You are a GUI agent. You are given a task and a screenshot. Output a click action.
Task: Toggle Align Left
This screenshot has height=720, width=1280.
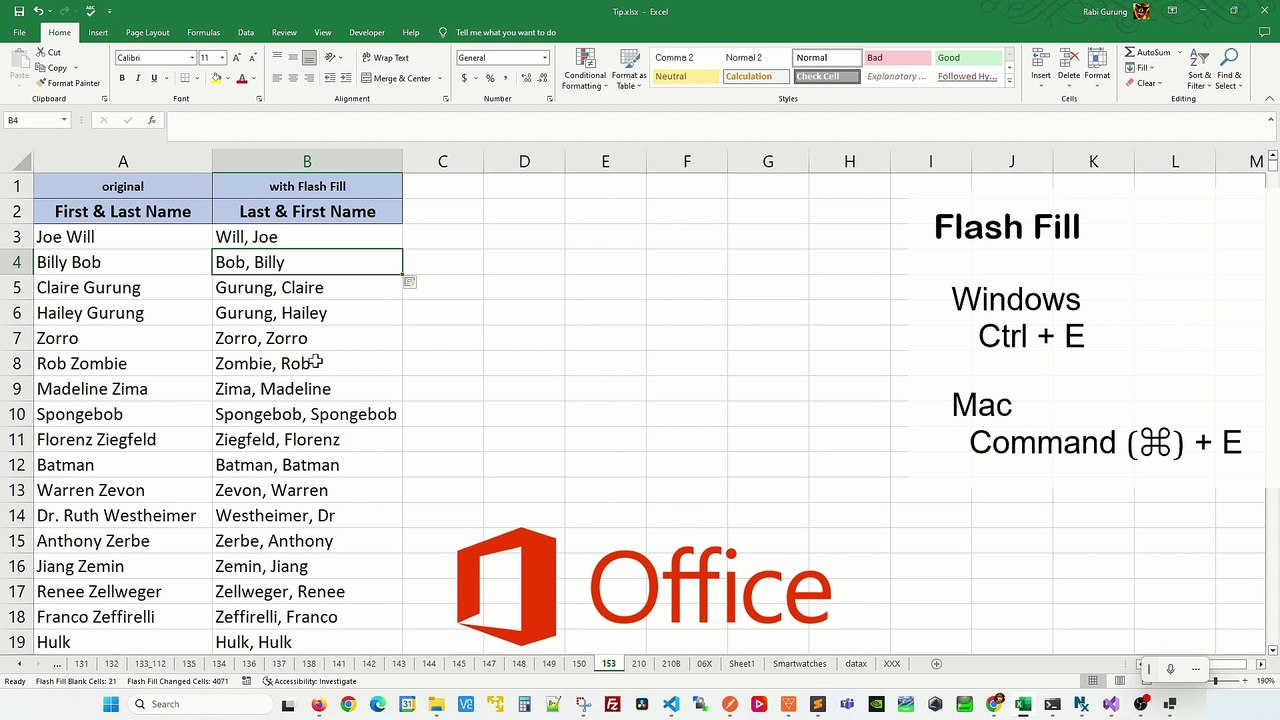[x=278, y=78]
